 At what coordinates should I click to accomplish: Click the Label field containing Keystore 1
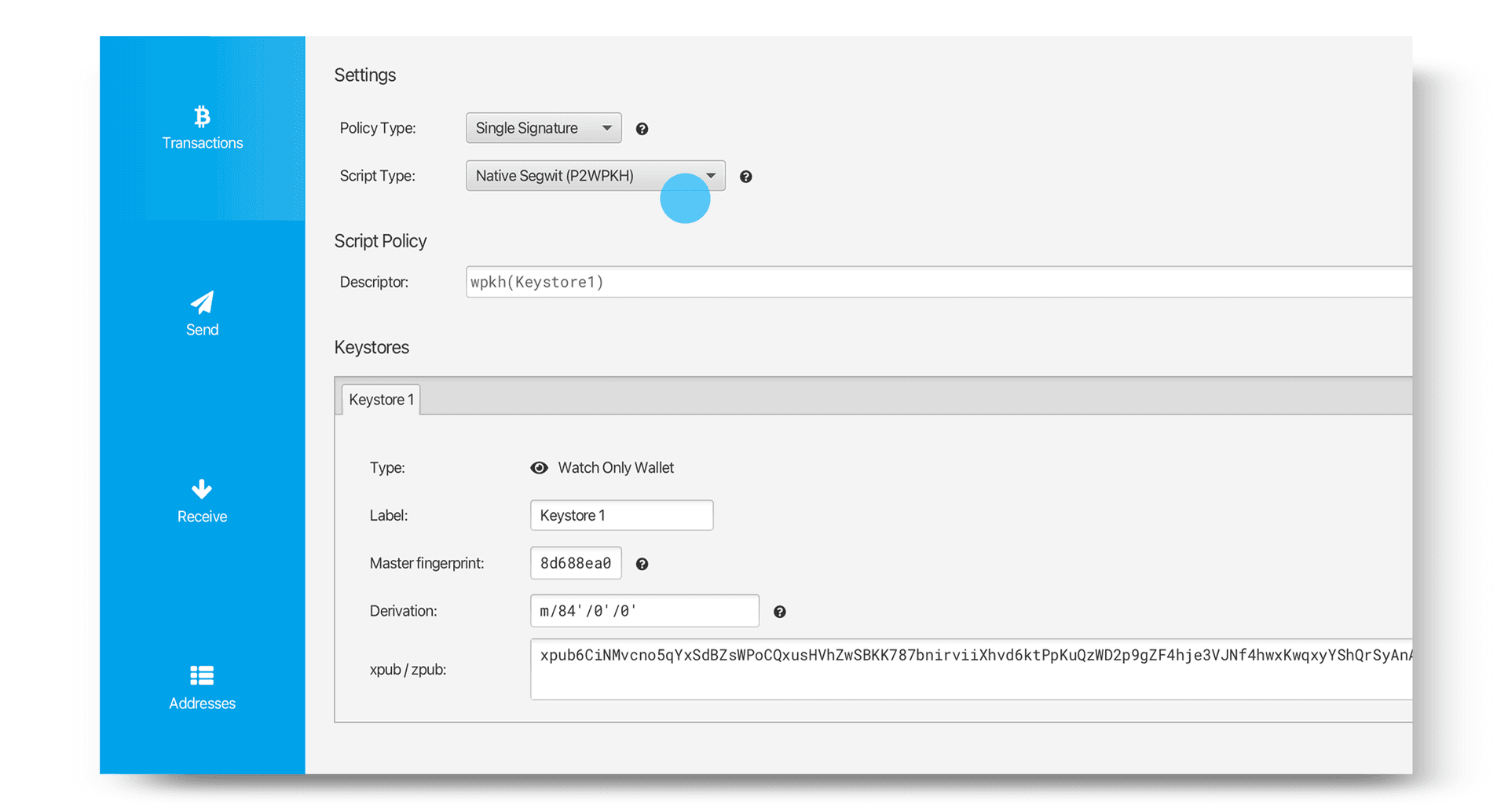[x=621, y=515]
